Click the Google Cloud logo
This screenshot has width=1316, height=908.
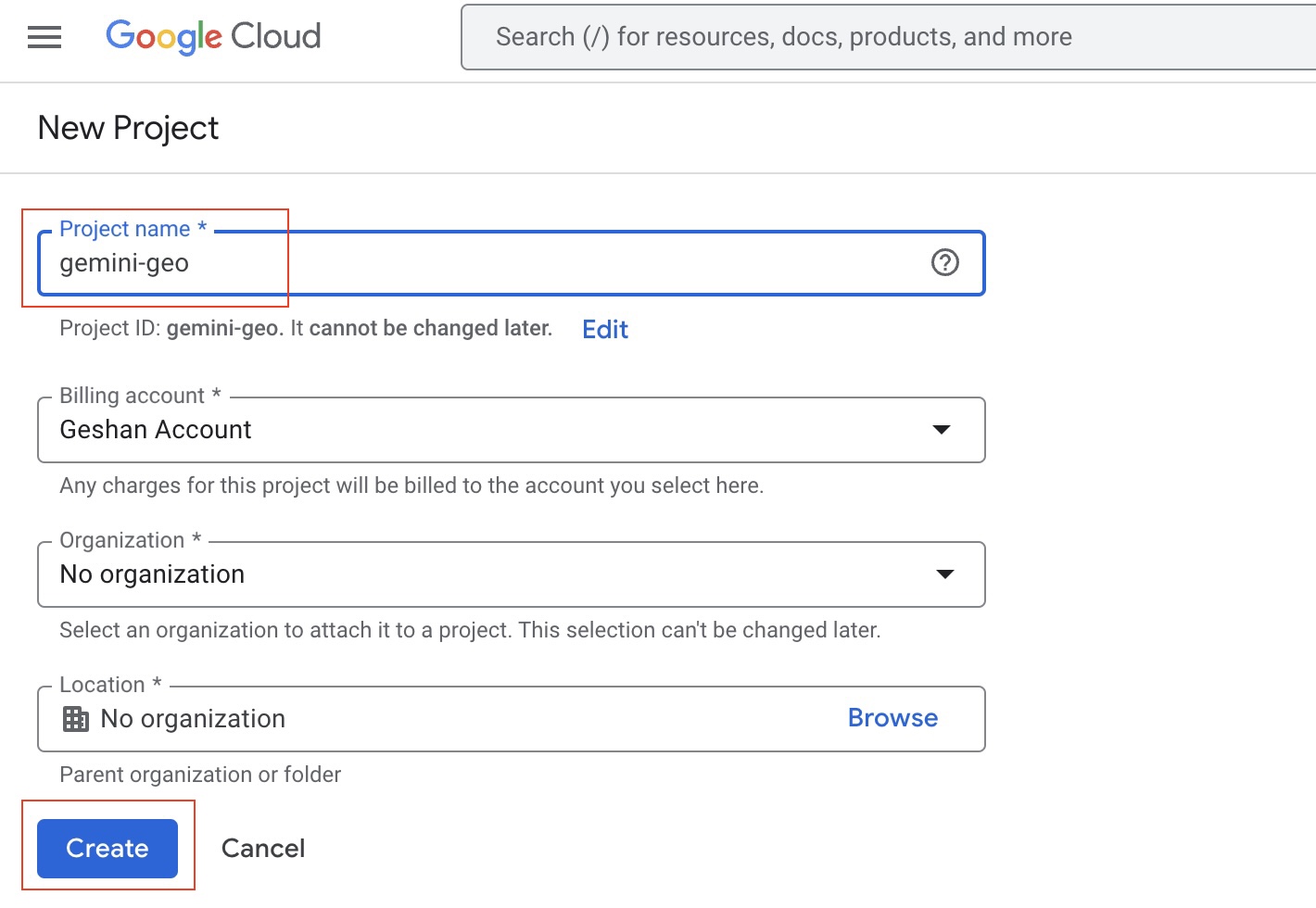click(x=211, y=37)
